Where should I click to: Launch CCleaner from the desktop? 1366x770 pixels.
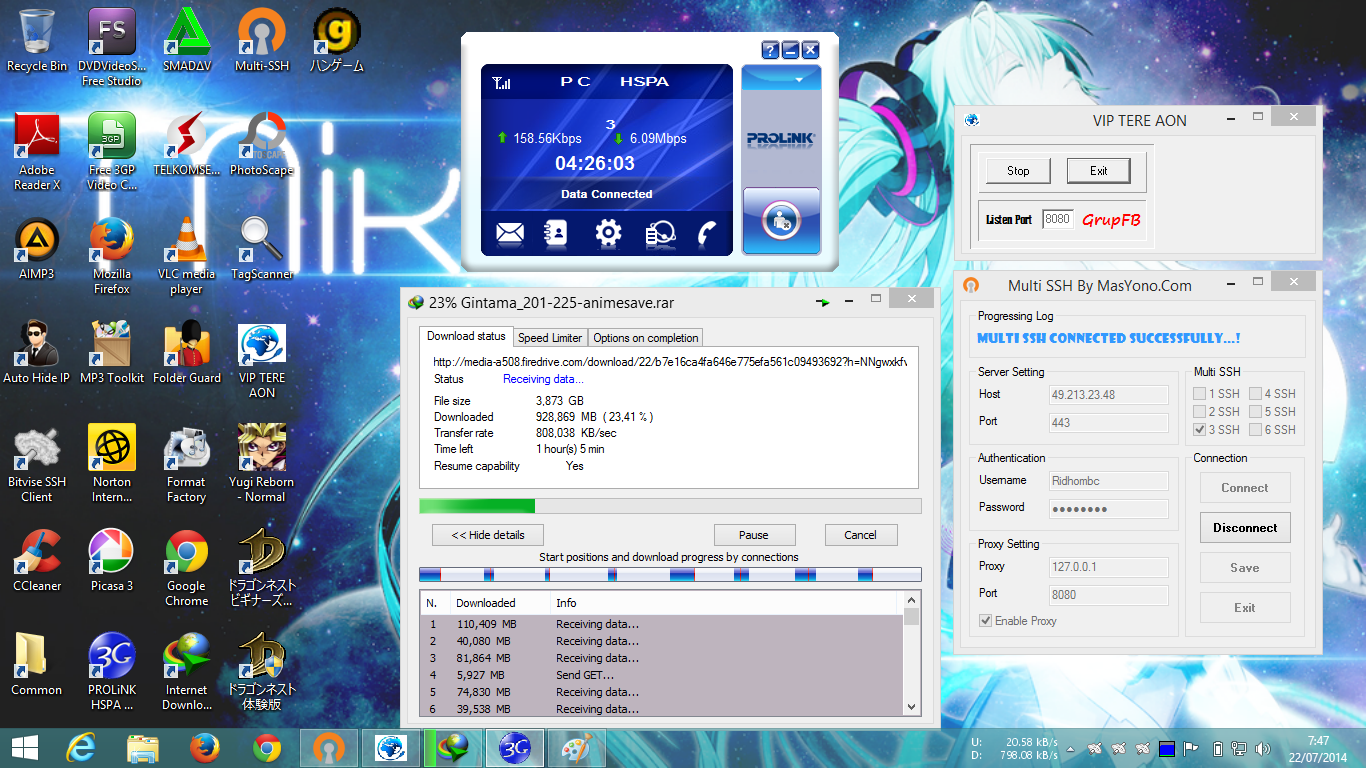point(37,559)
